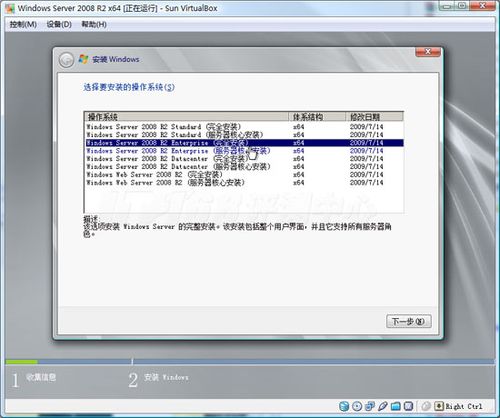Click the 选择要安装的操作系统(S) label
This screenshot has height=418, width=500.
tap(129, 87)
